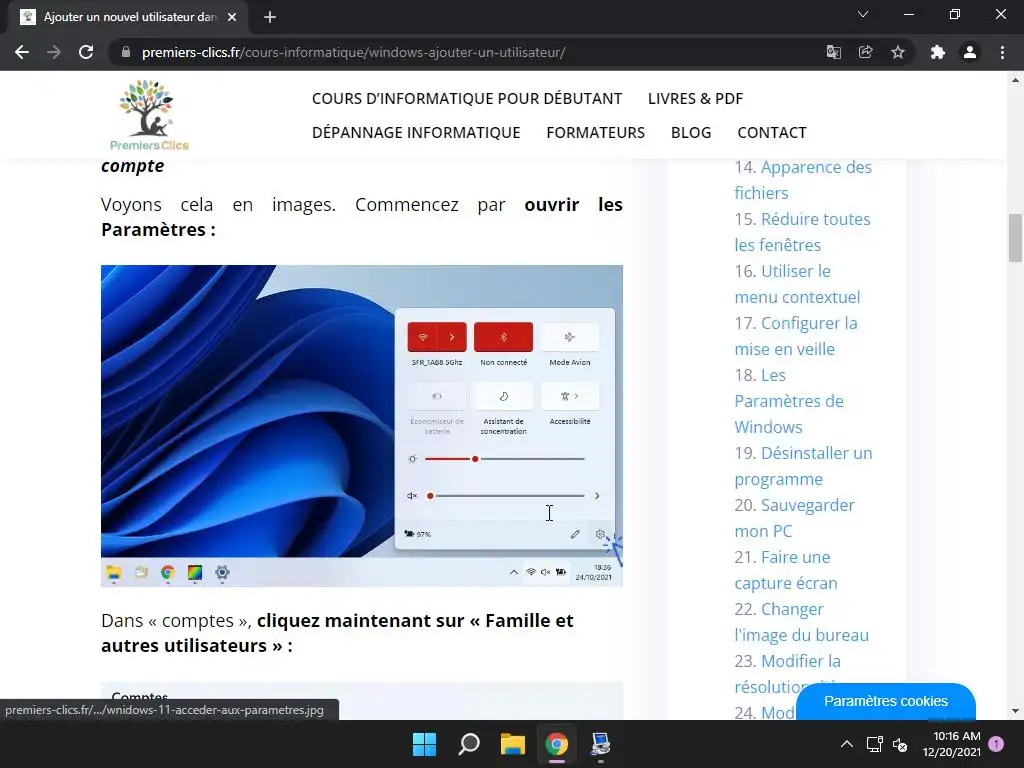This screenshot has width=1024, height=768.
Task: Select the Ajouter un nouvel utilisateur tab
Action: (128, 17)
